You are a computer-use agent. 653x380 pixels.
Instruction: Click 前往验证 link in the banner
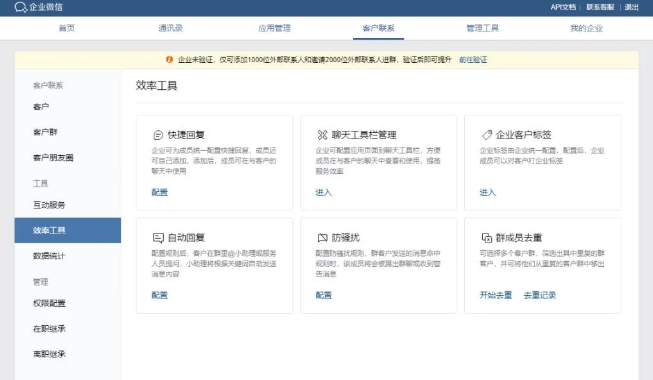(473, 60)
